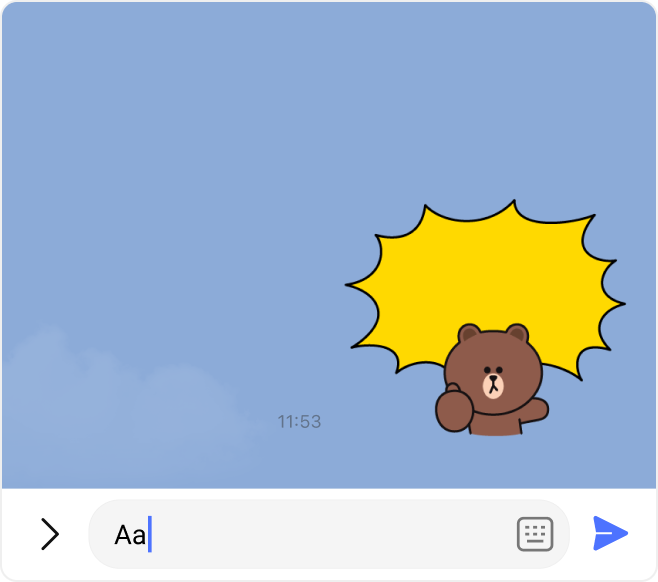Screen dimensions: 658x582
Task: Send the message with the blue arrow
Action: (610, 533)
